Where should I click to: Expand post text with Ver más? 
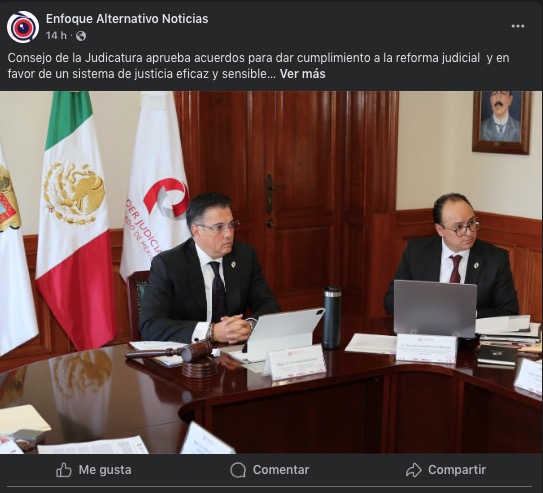pos(302,74)
